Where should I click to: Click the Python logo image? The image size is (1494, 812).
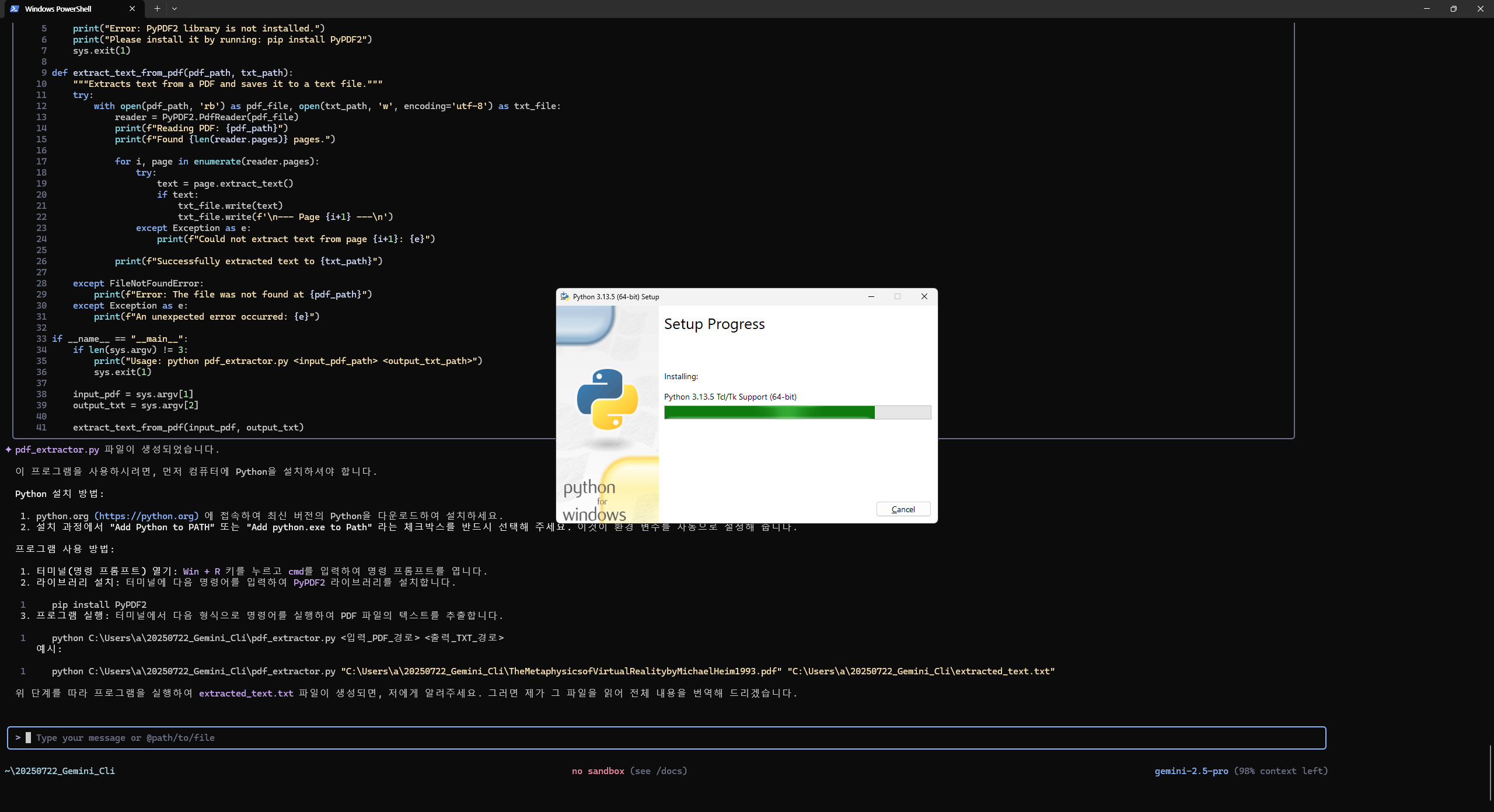pyautogui.click(x=607, y=400)
